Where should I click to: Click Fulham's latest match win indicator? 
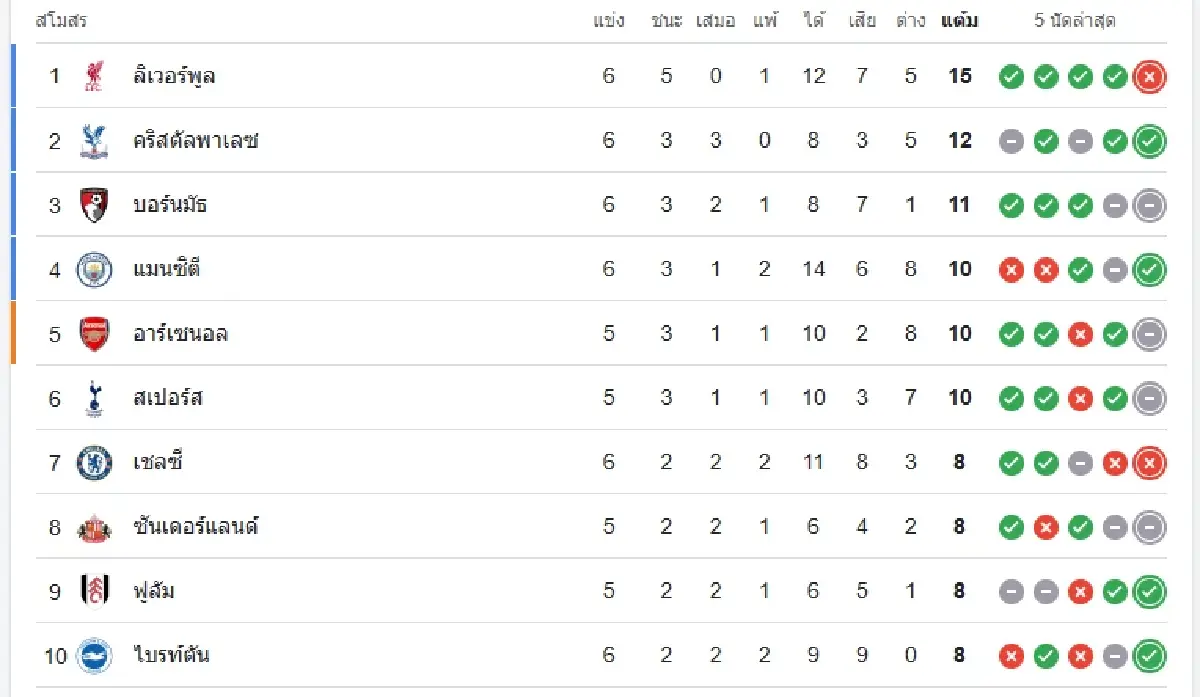point(1150,591)
